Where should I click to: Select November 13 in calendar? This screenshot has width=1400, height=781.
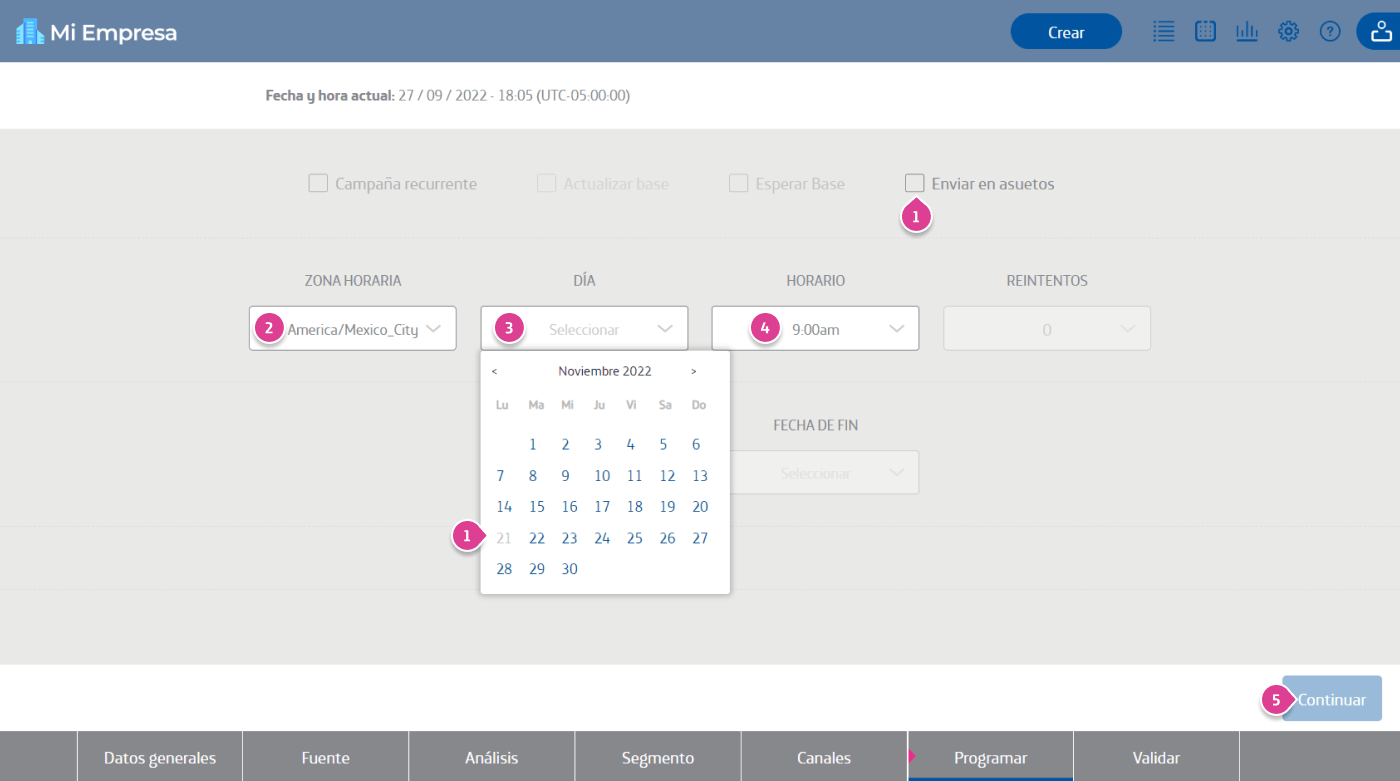point(700,476)
